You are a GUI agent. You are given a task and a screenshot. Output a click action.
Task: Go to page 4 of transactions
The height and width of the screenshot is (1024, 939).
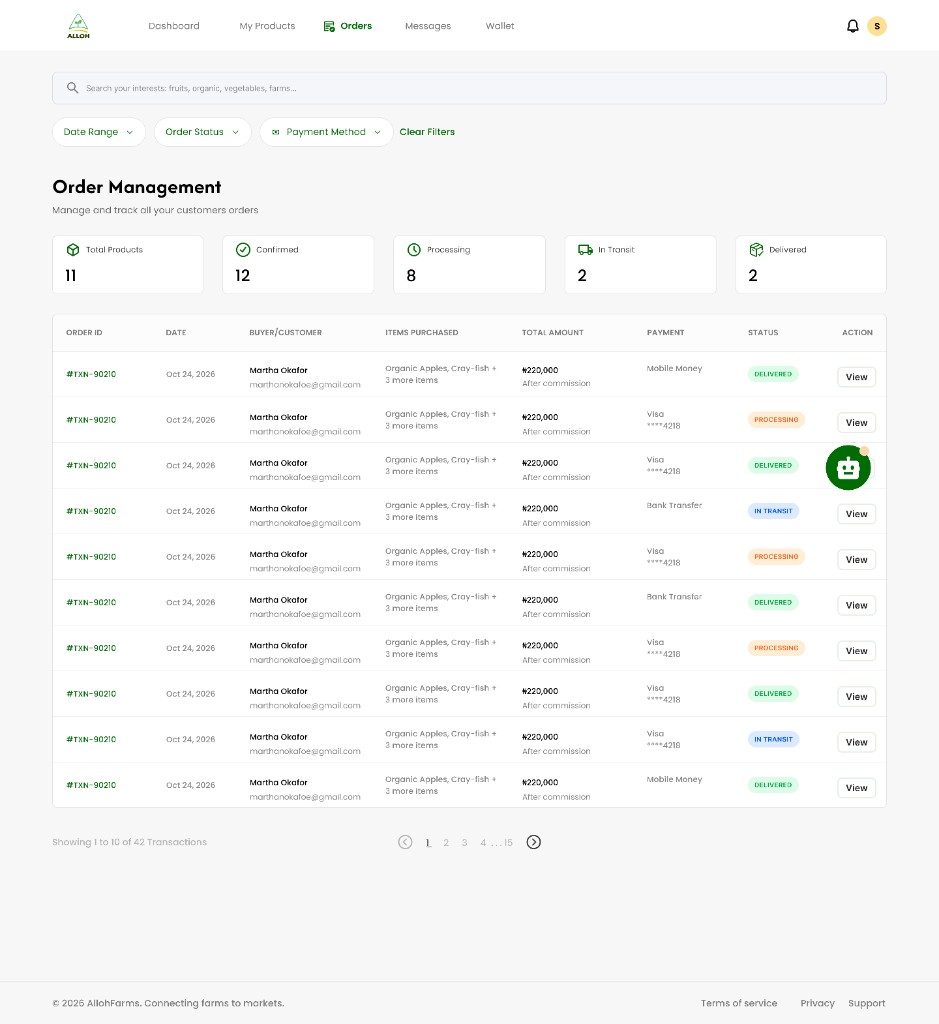[x=483, y=842]
